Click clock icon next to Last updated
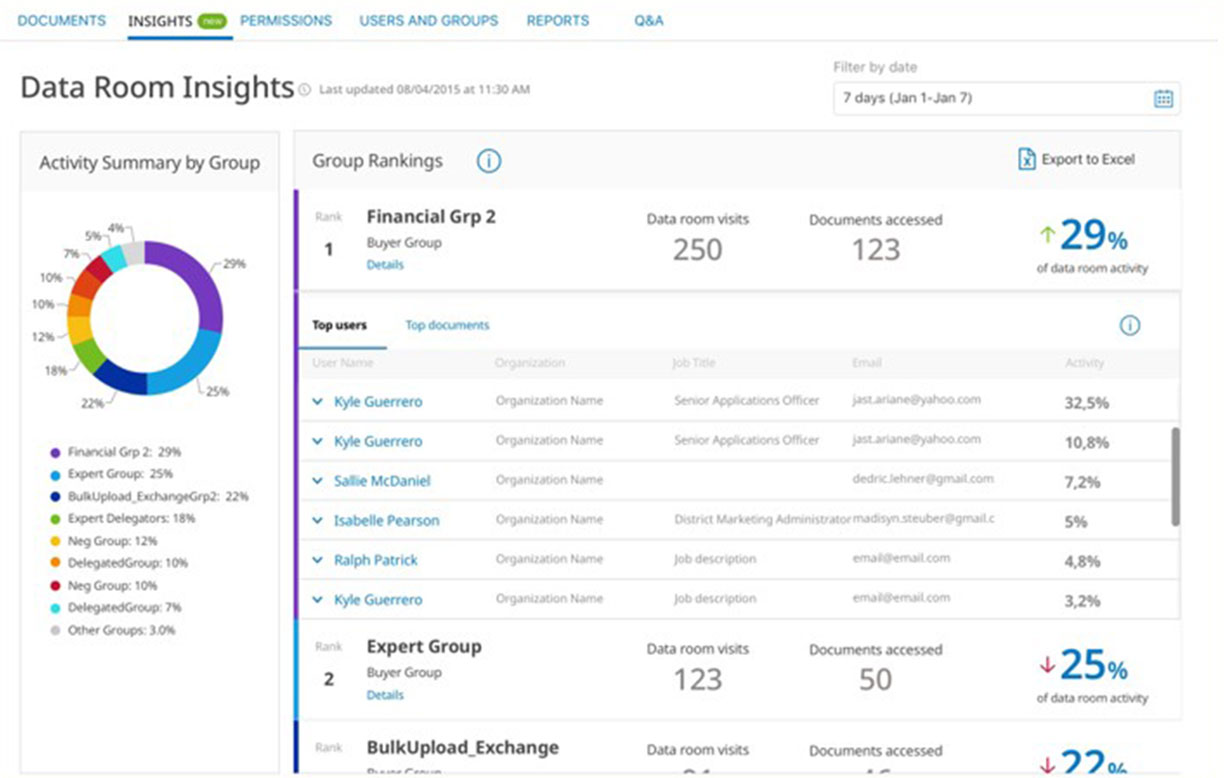This screenshot has width=1224, height=778. click(305, 90)
